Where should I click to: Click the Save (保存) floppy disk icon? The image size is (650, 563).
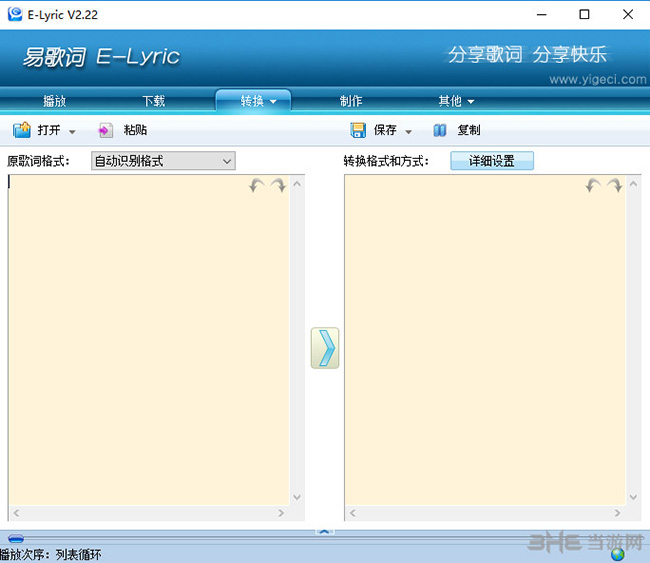point(358,130)
